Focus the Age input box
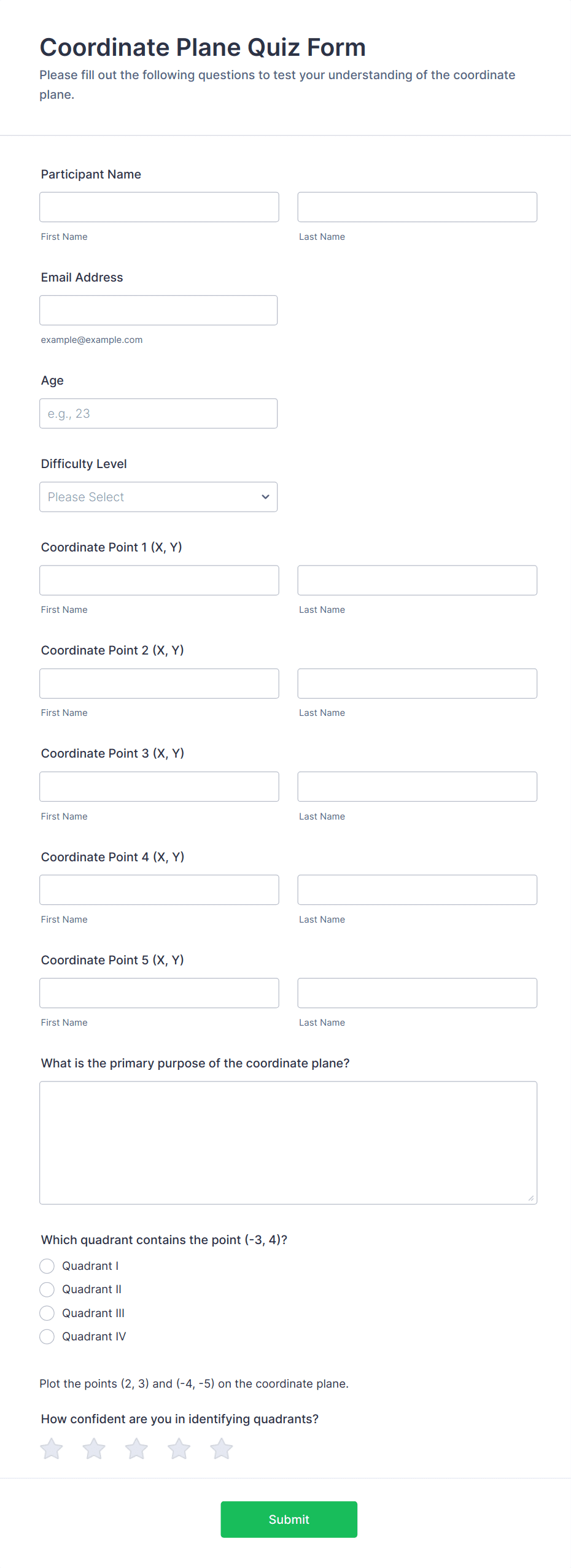 158,413
